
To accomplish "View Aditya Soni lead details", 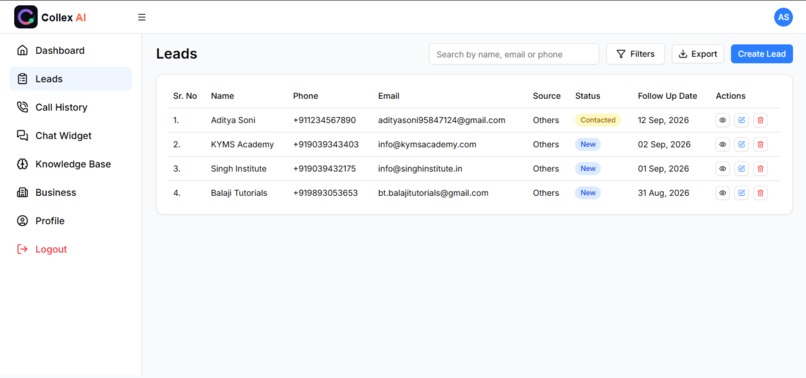I will point(722,120).
